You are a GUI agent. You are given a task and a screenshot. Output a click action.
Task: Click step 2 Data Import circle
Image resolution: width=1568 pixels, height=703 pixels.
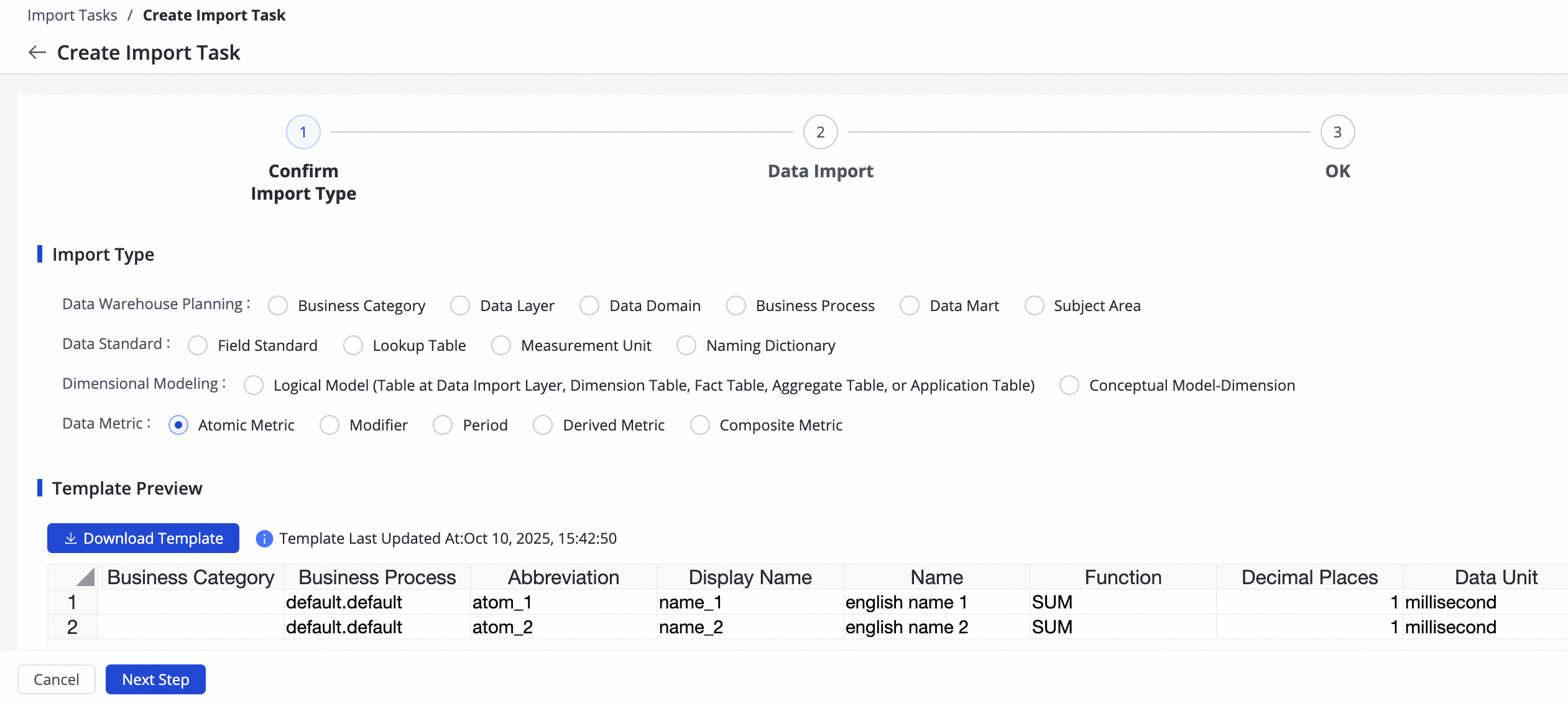(x=820, y=132)
